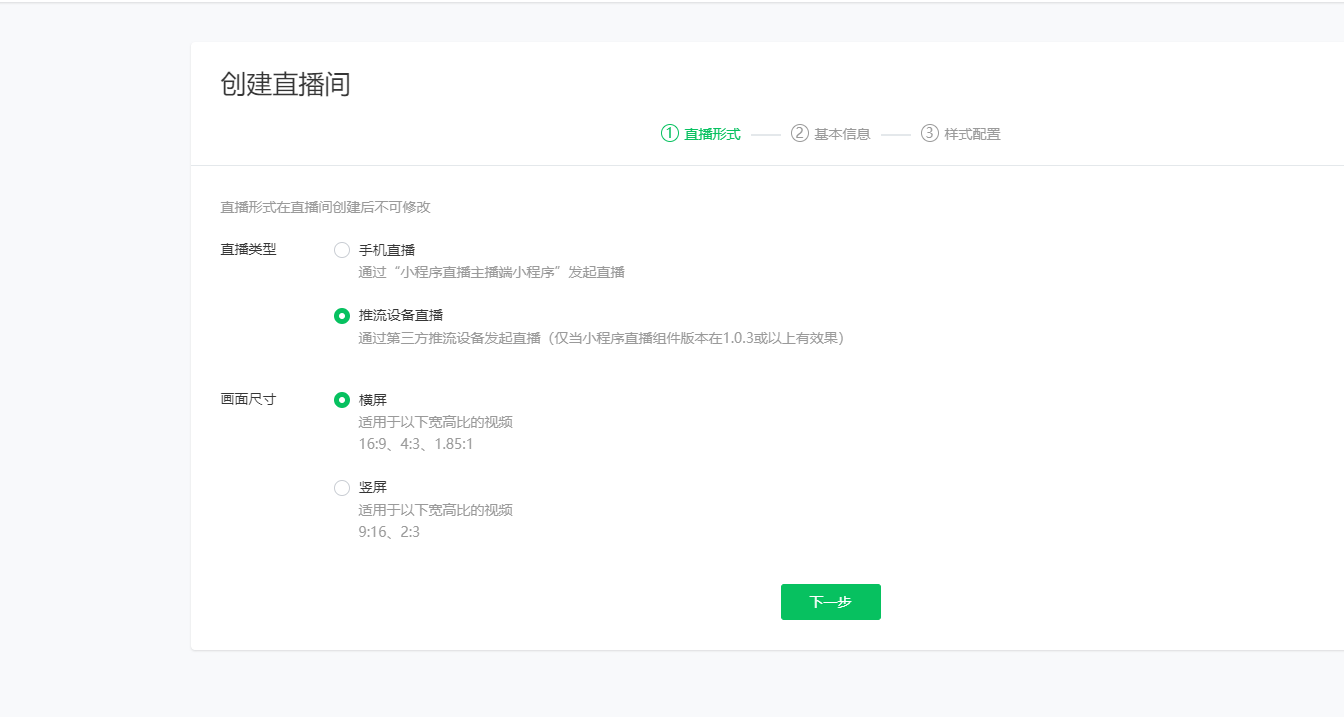
Task: Choose the 横屏 landscape radio button
Action: pyautogui.click(x=342, y=400)
